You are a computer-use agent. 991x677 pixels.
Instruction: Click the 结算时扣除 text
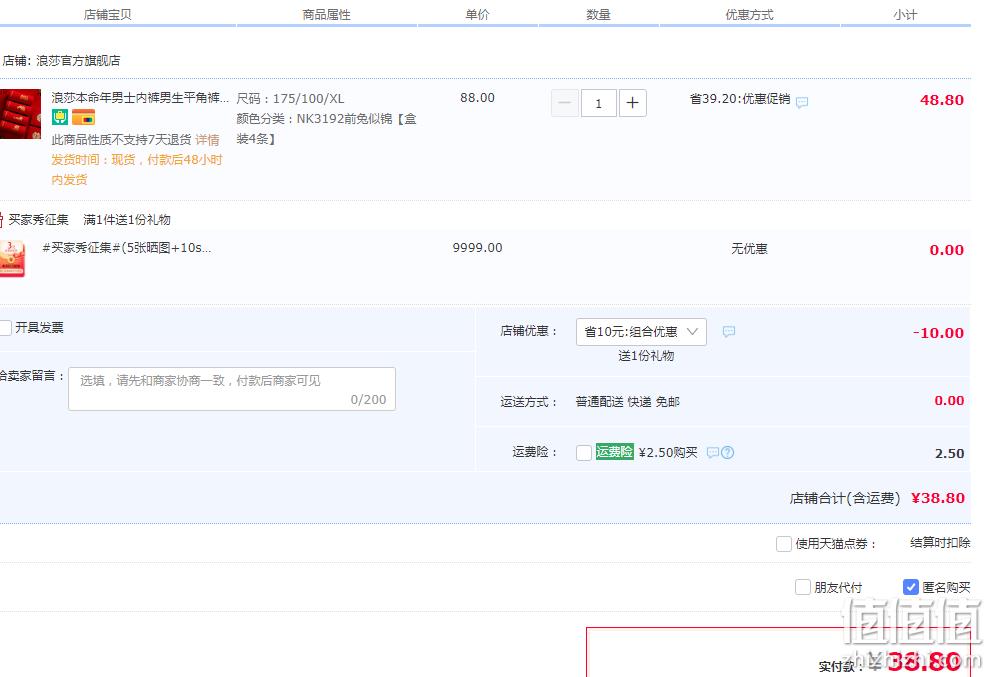[x=940, y=543]
